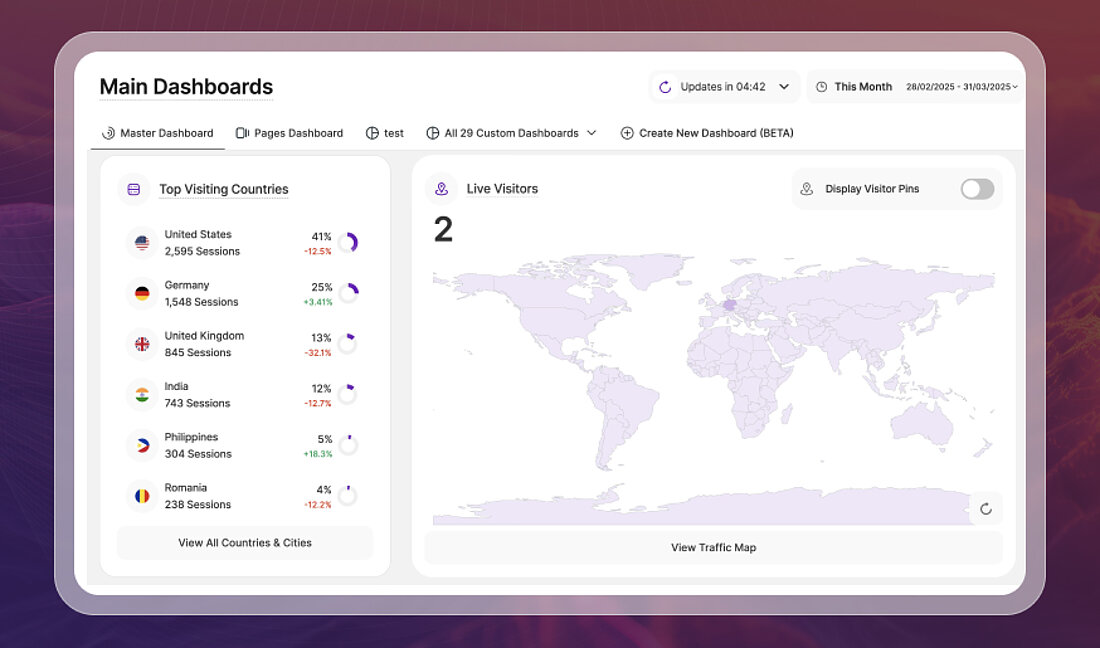Select the Master Dashboard tab
The width and height of the screenshot is (1100, 648).
point(158,133)
